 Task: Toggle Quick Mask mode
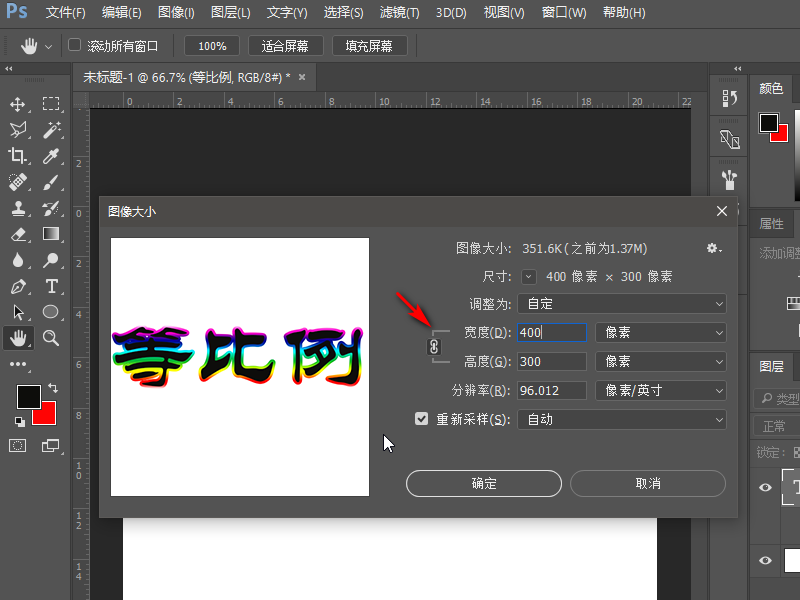click(17, 445)
